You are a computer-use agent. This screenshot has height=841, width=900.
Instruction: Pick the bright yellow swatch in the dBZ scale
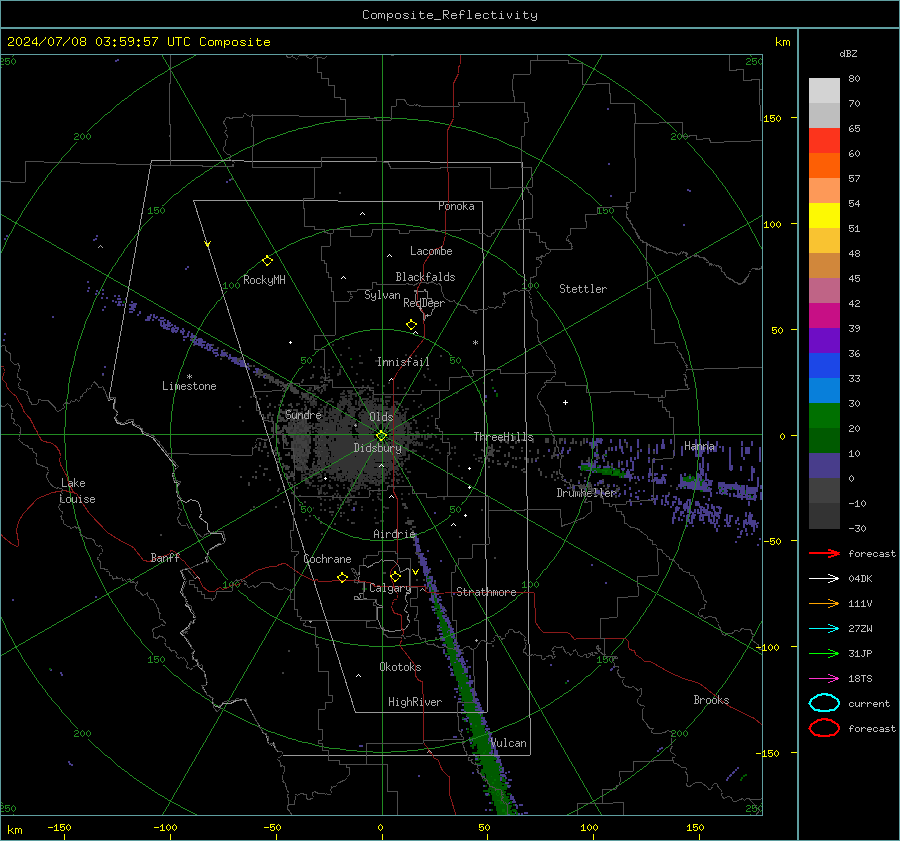[824, 216]
